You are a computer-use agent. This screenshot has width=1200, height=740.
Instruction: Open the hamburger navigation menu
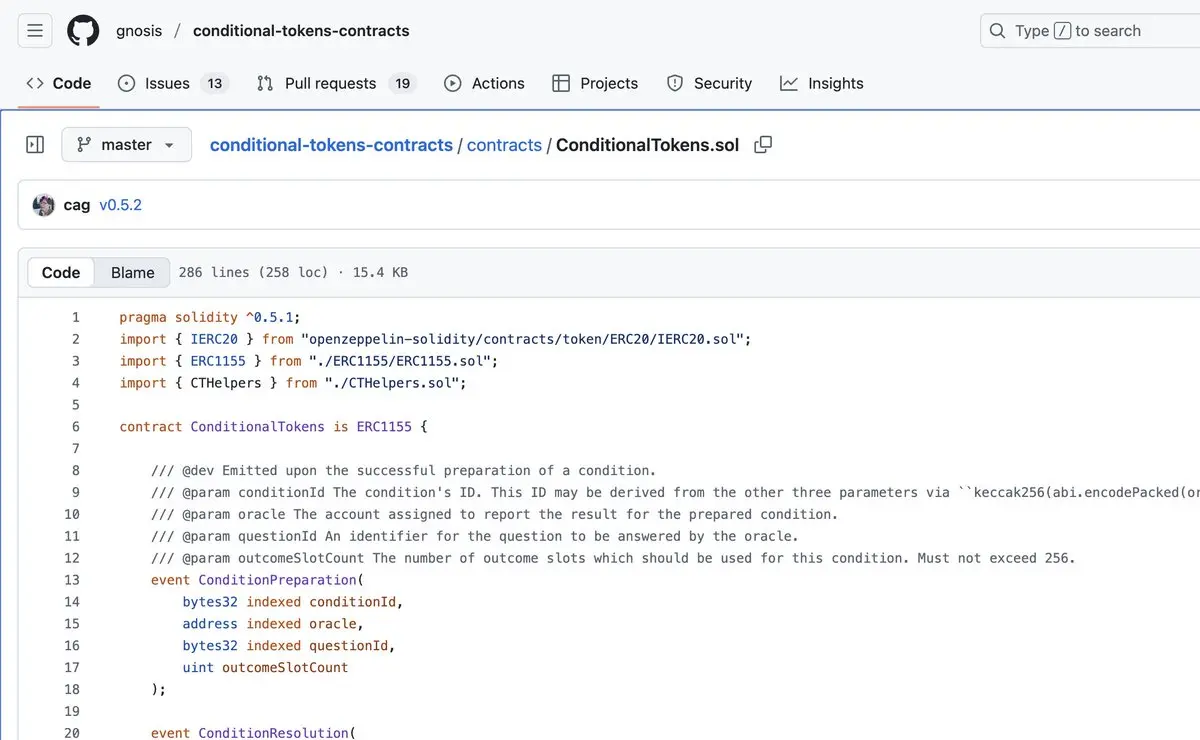coord(35,31)
